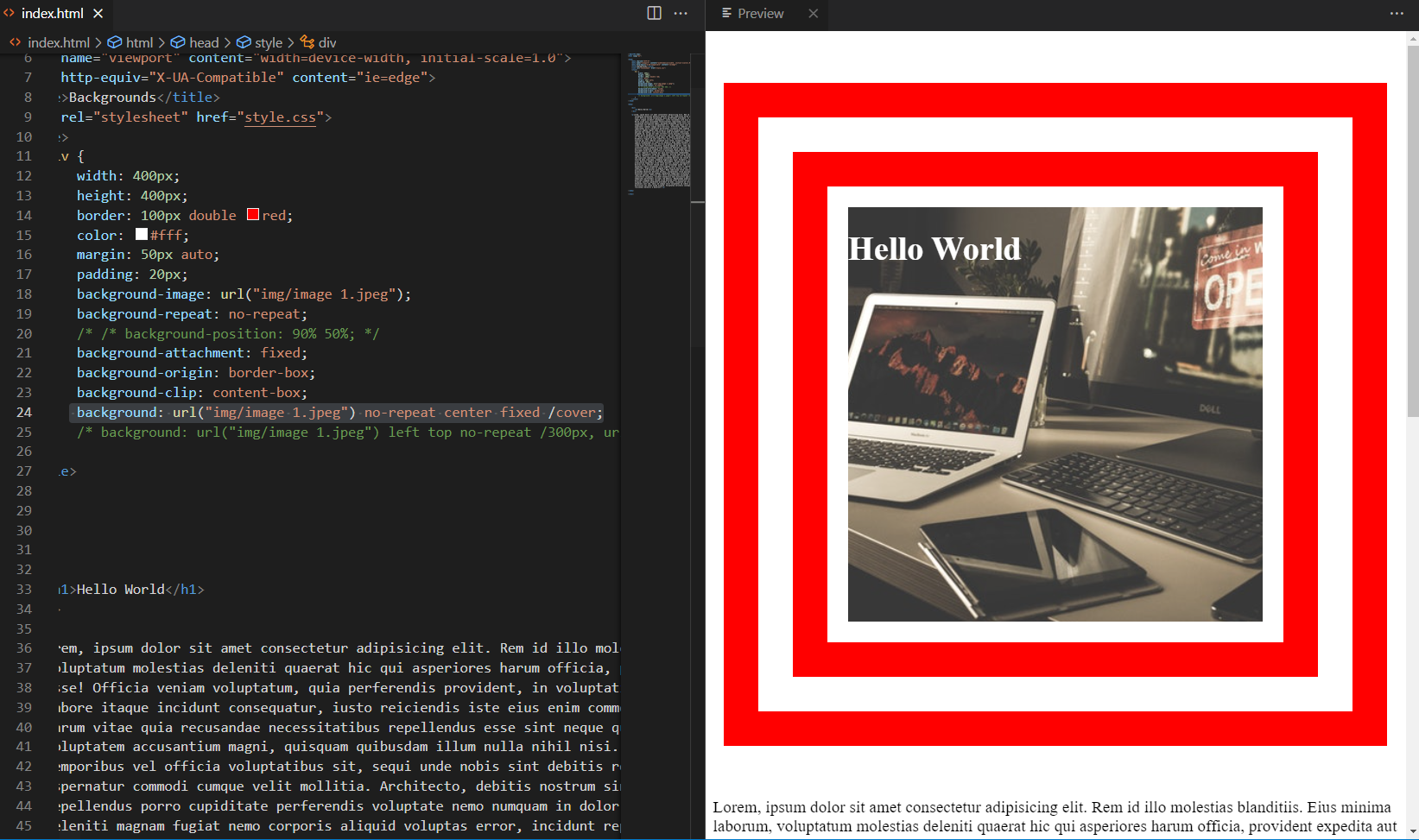Open More Actions menu for editor group
Screen dimensions: 1419x840
681,13
